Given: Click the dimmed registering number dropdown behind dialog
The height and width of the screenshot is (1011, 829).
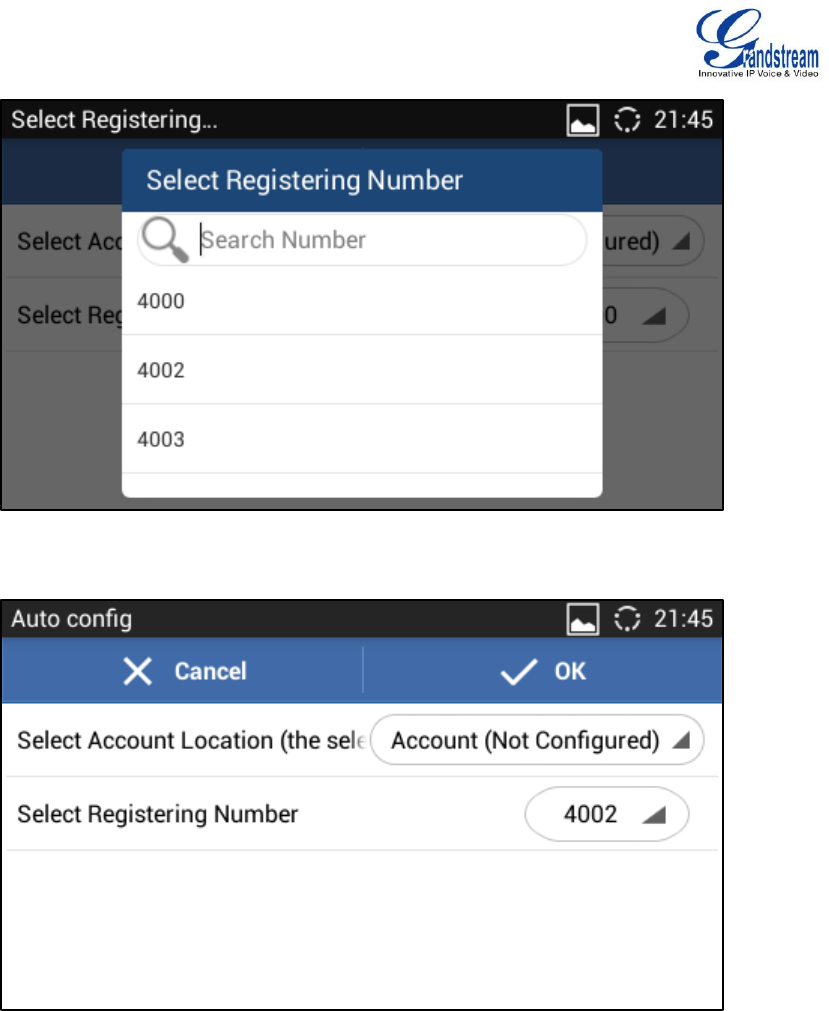Looking at the screenshot, I should click(x=645, y=315).
